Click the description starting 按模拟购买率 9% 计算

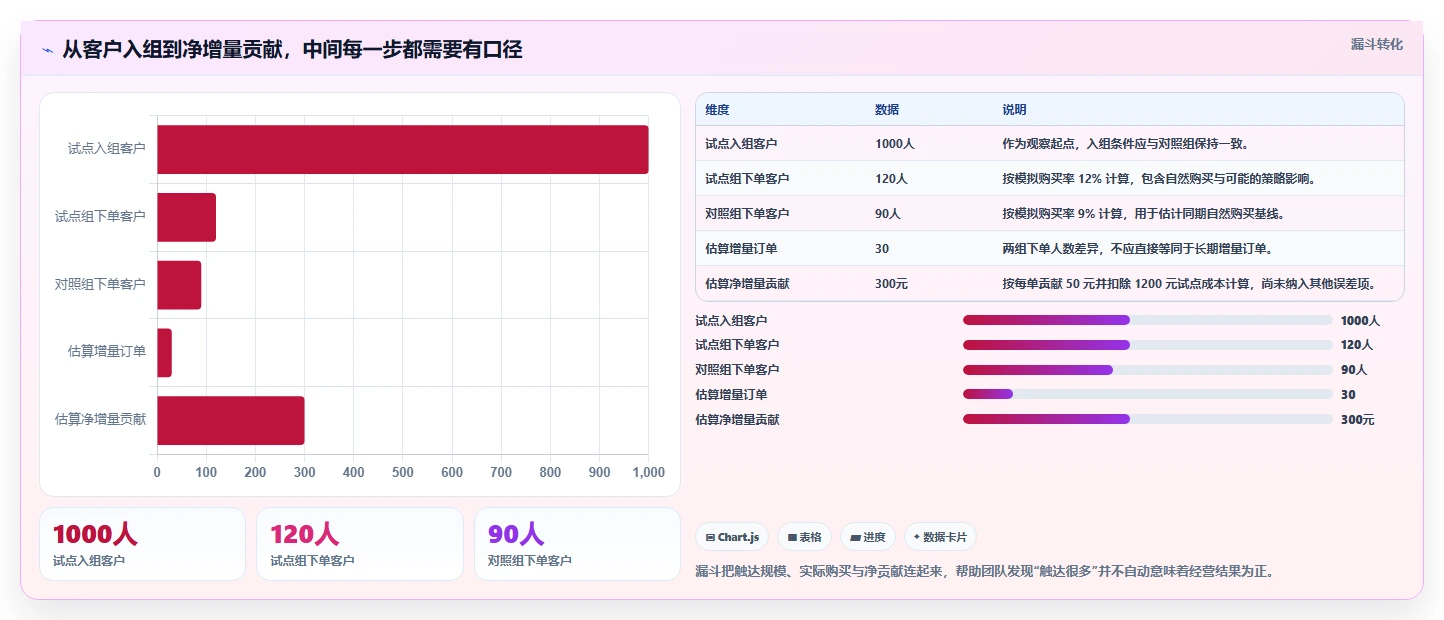pos(1143,214)
